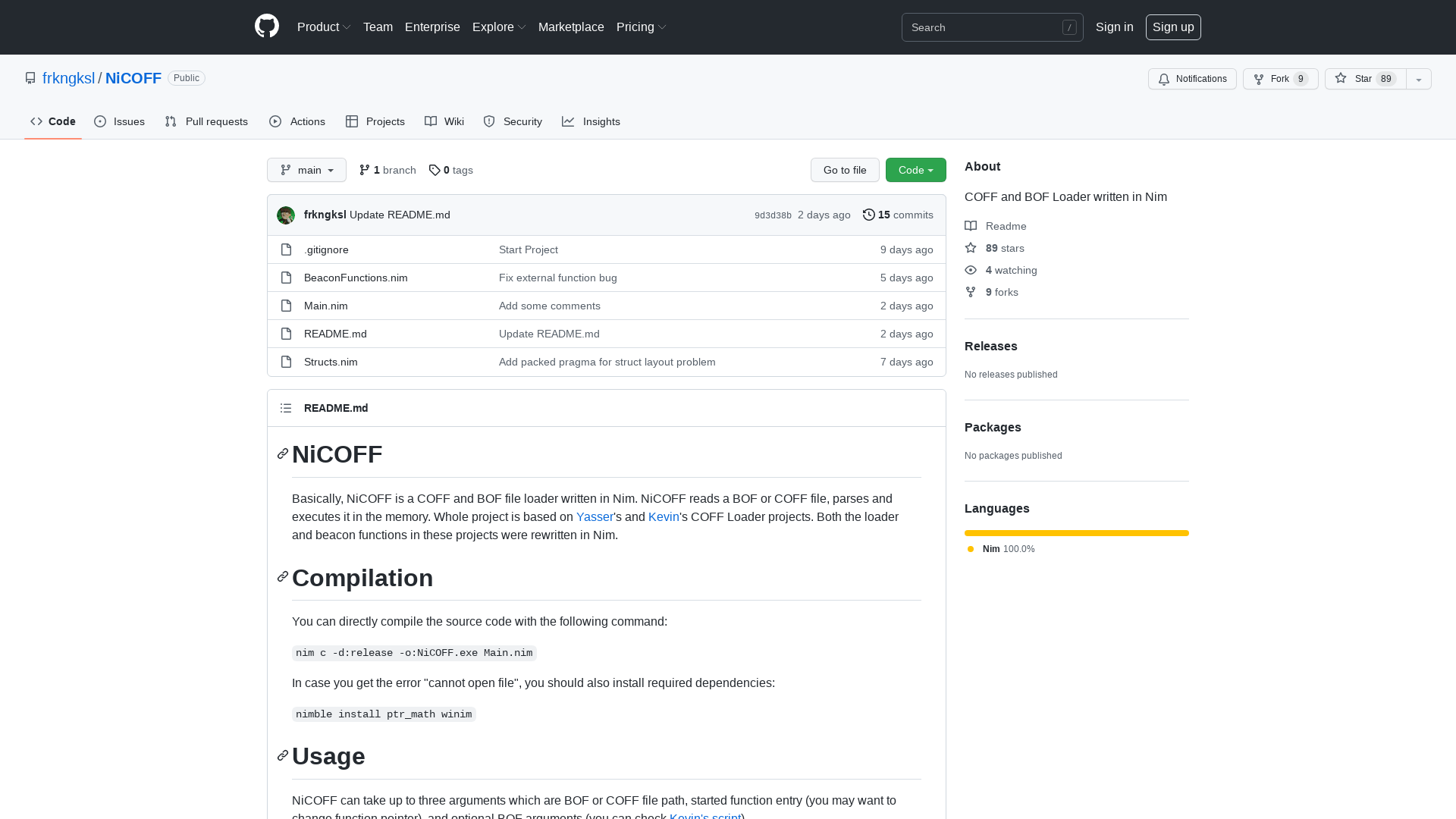Open the README table of contents list icon
This screenshot has height=819, width=1456.
pyautogui.click(x=286, y=408)
